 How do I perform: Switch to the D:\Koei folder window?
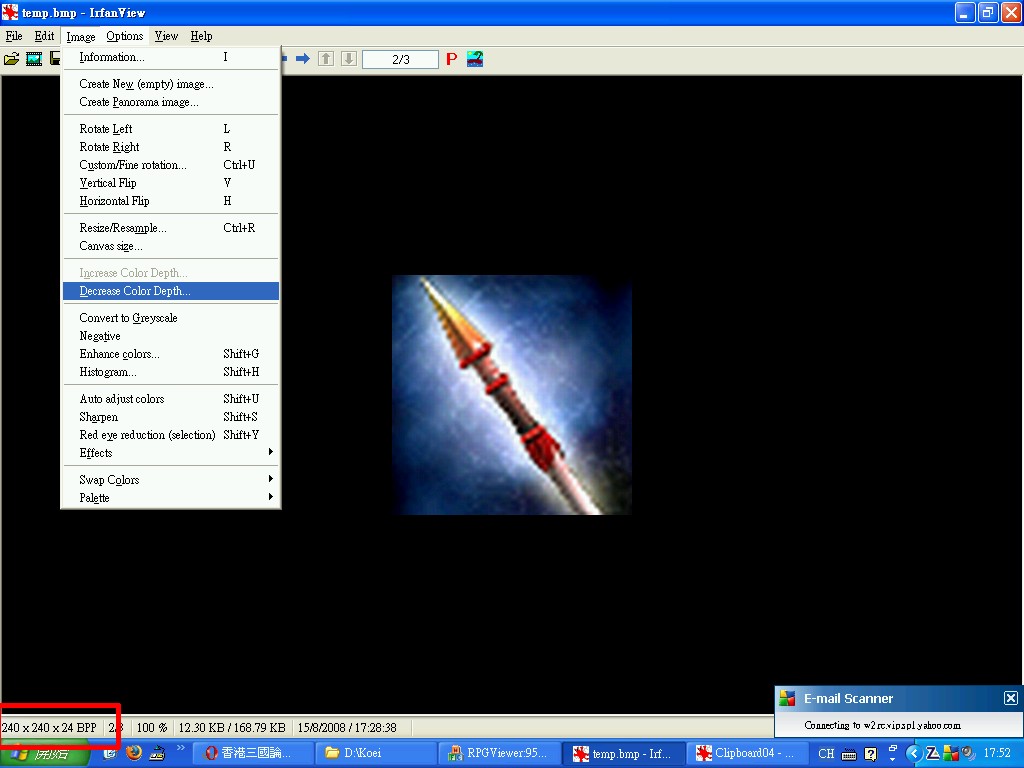[376, 754]
